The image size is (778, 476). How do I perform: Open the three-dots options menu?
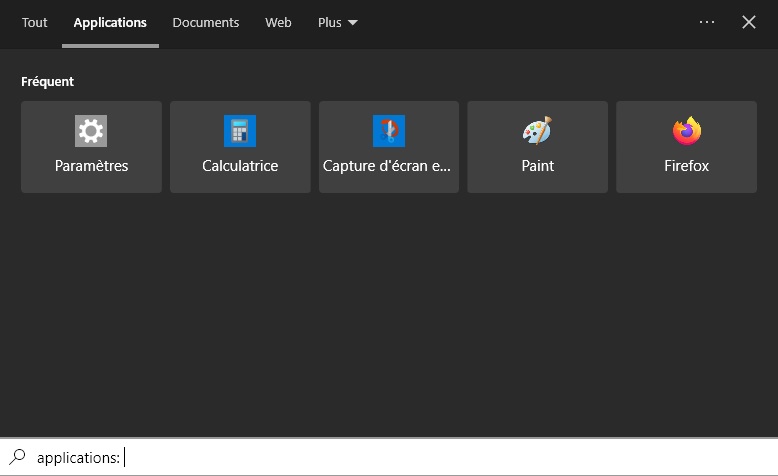[707, 22]
